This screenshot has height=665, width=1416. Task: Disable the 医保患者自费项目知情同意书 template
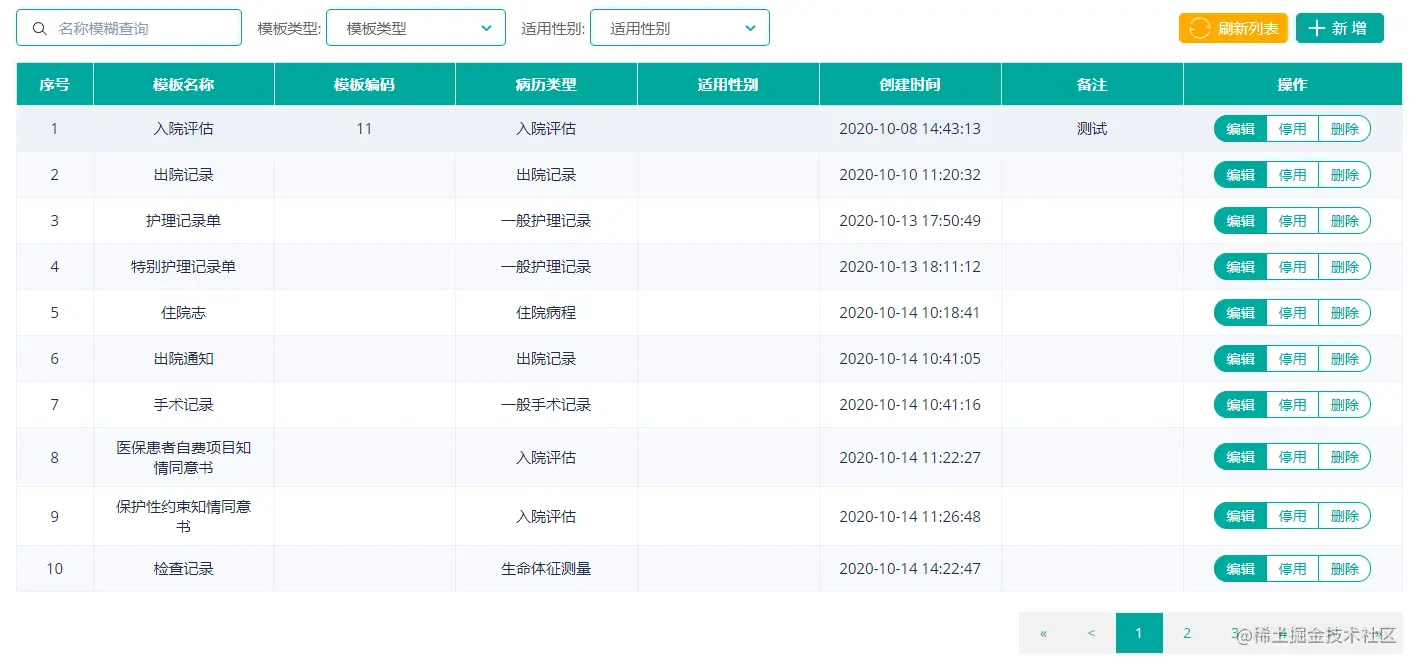pyautogui.click(x=1292, y=457)
